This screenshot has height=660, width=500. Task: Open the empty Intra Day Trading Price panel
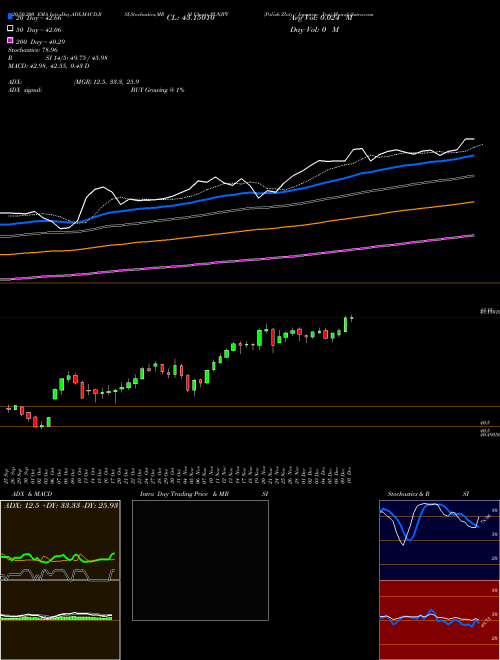[x=200, y=560]
